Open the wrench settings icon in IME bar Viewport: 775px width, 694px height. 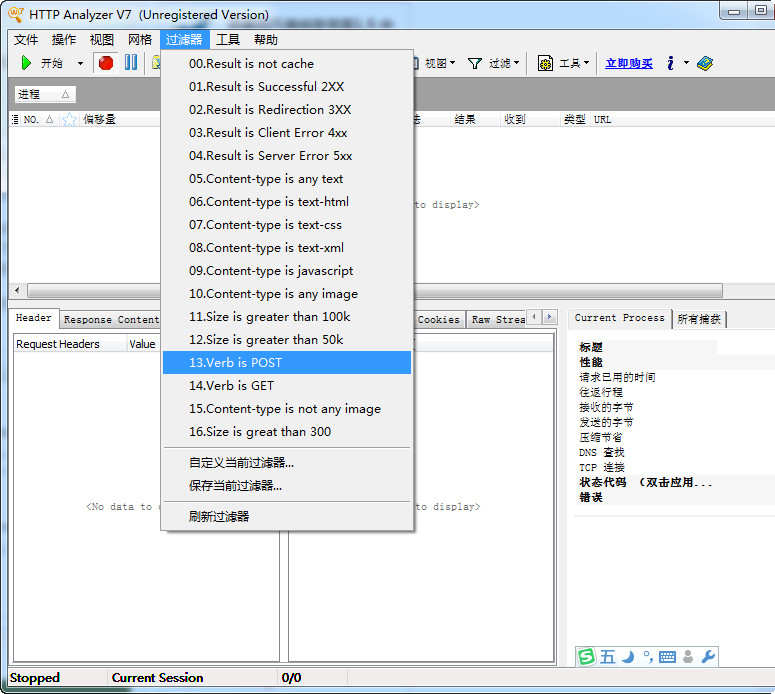click(708, 657)
